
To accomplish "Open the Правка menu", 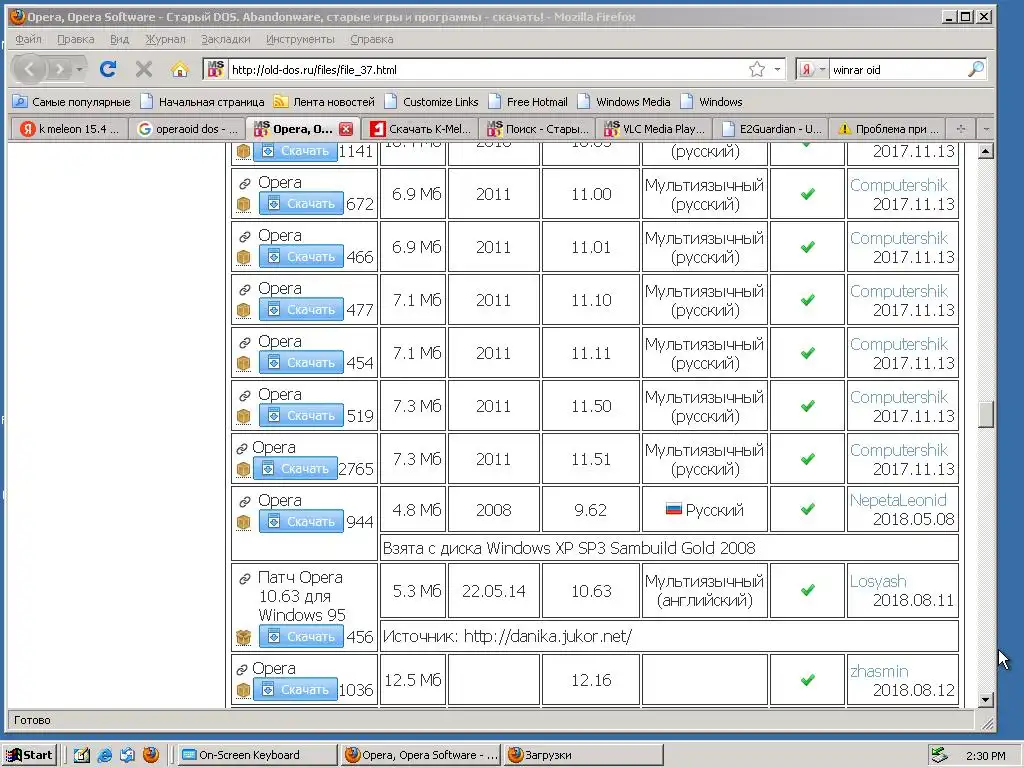I will [x=76, y=39].
